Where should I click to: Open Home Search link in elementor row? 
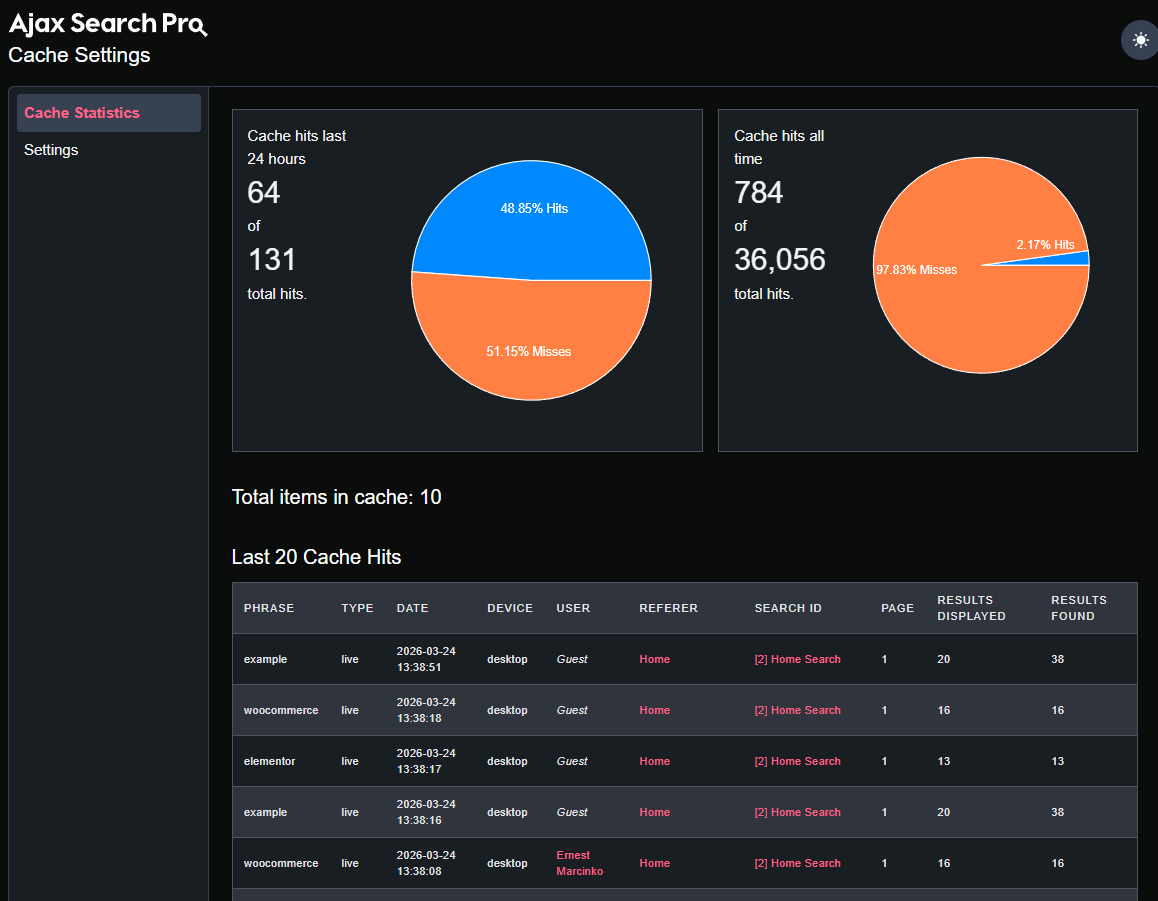(x=797, y=761)
